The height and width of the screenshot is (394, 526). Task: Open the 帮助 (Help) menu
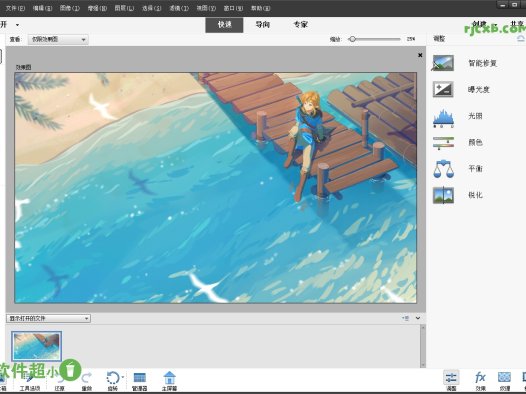260,8
